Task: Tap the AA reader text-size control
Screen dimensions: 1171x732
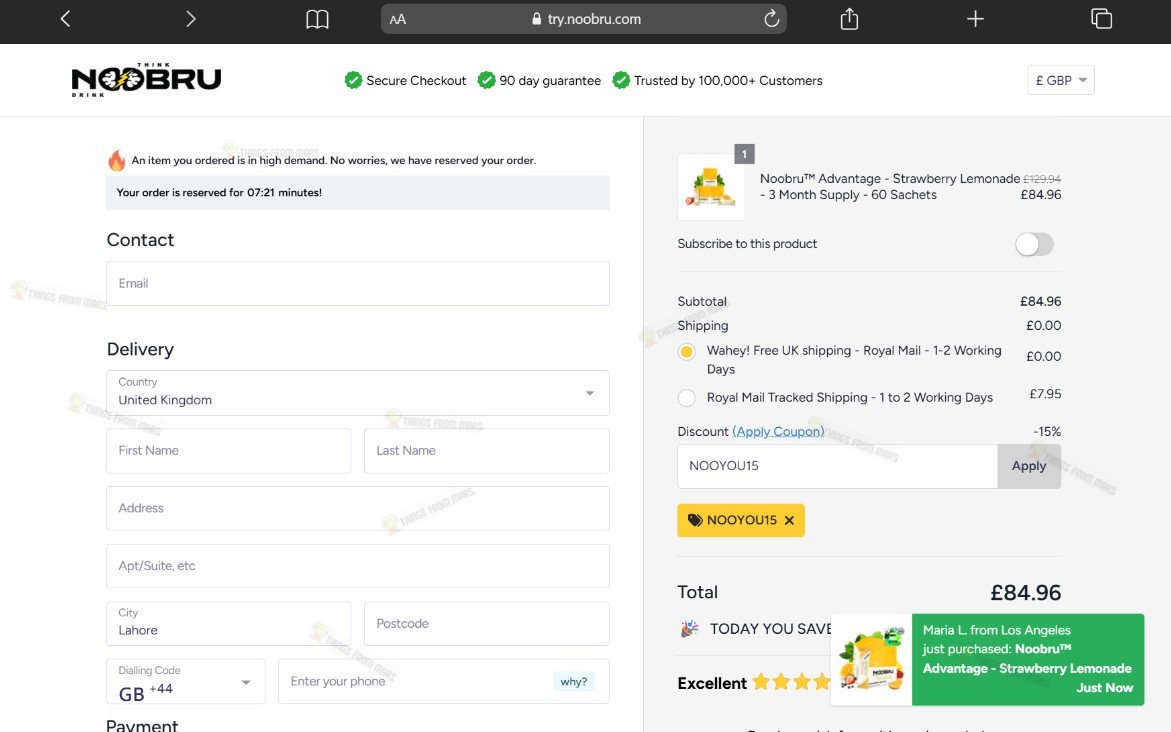Action: 397,19
